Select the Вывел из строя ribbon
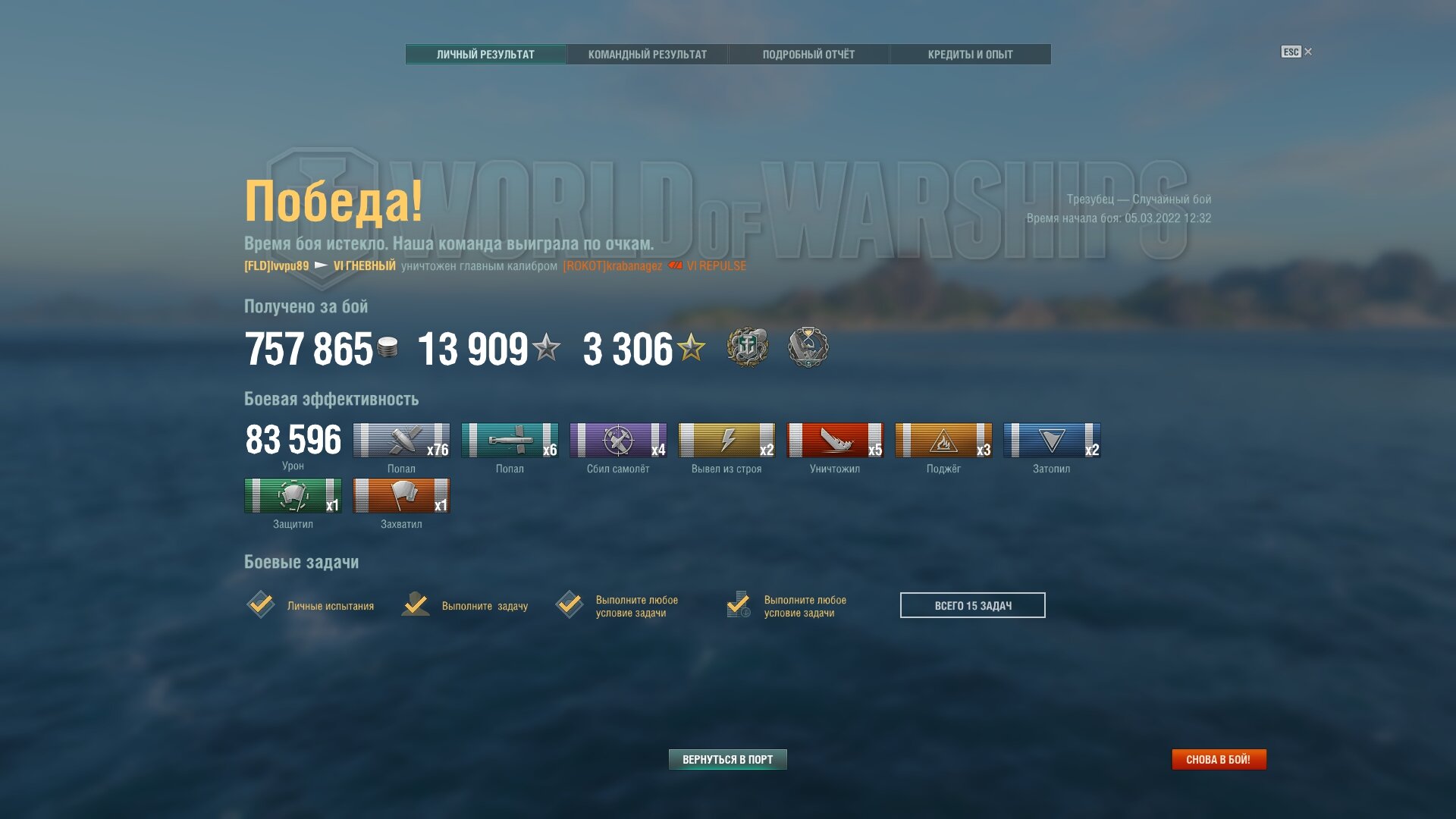Screen dimensions: 1456x819 726,441
